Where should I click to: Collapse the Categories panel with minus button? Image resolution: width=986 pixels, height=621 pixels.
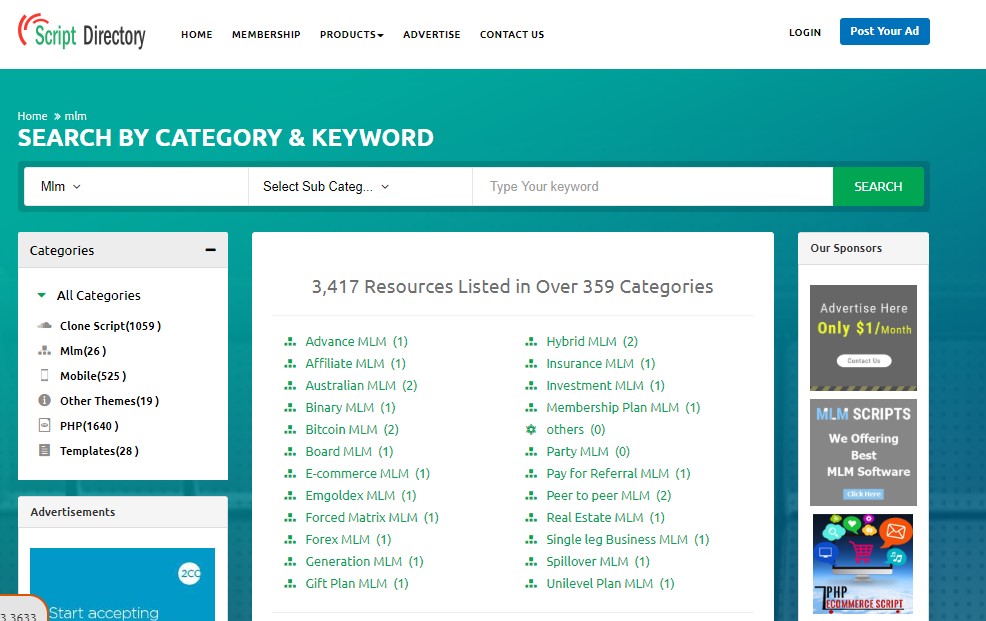click(210, 250)
